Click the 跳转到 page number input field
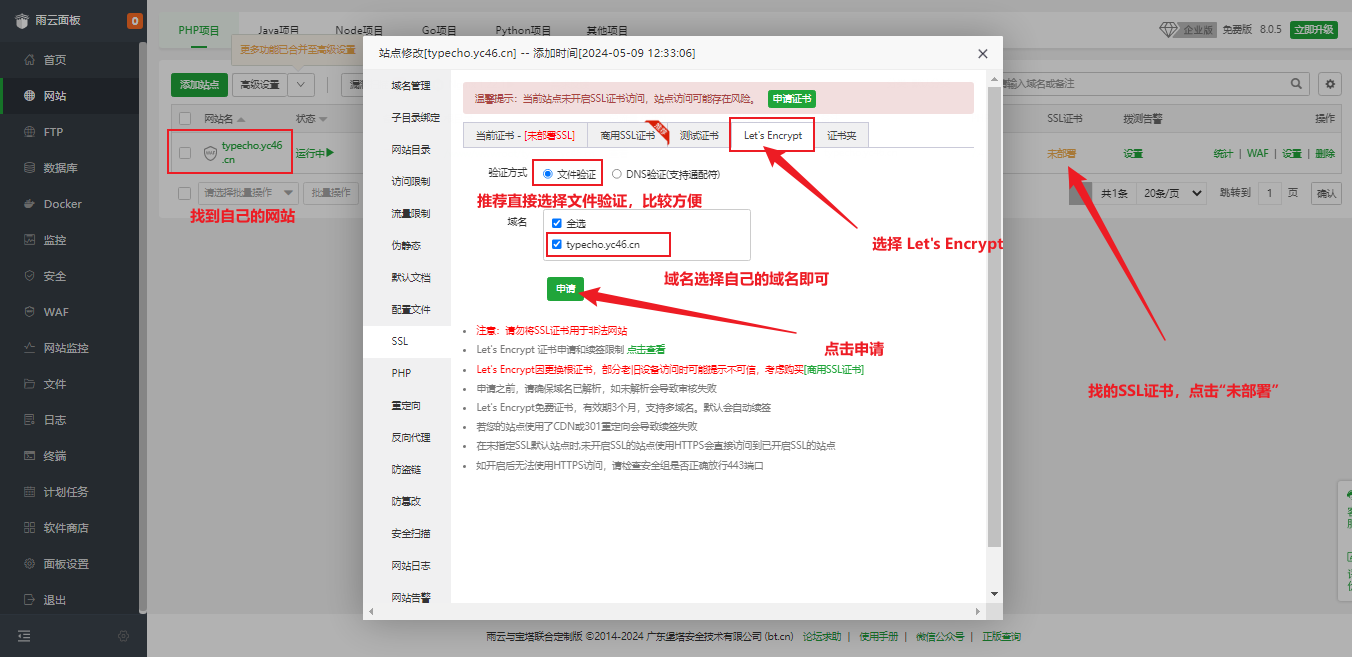The width and height of the screenshot is (1352, 657). [x=1271, y=193]
